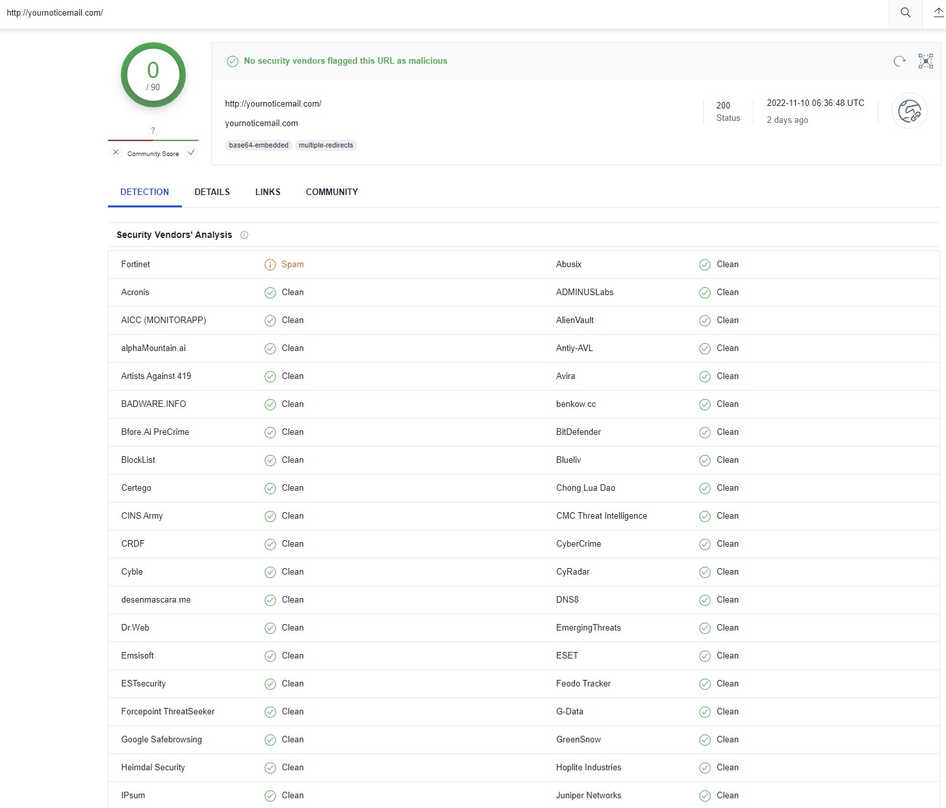Click the Antiy-AVL vendor name
Screen dimensions: 946x808
pyautogui.click(x=574, y=348)
